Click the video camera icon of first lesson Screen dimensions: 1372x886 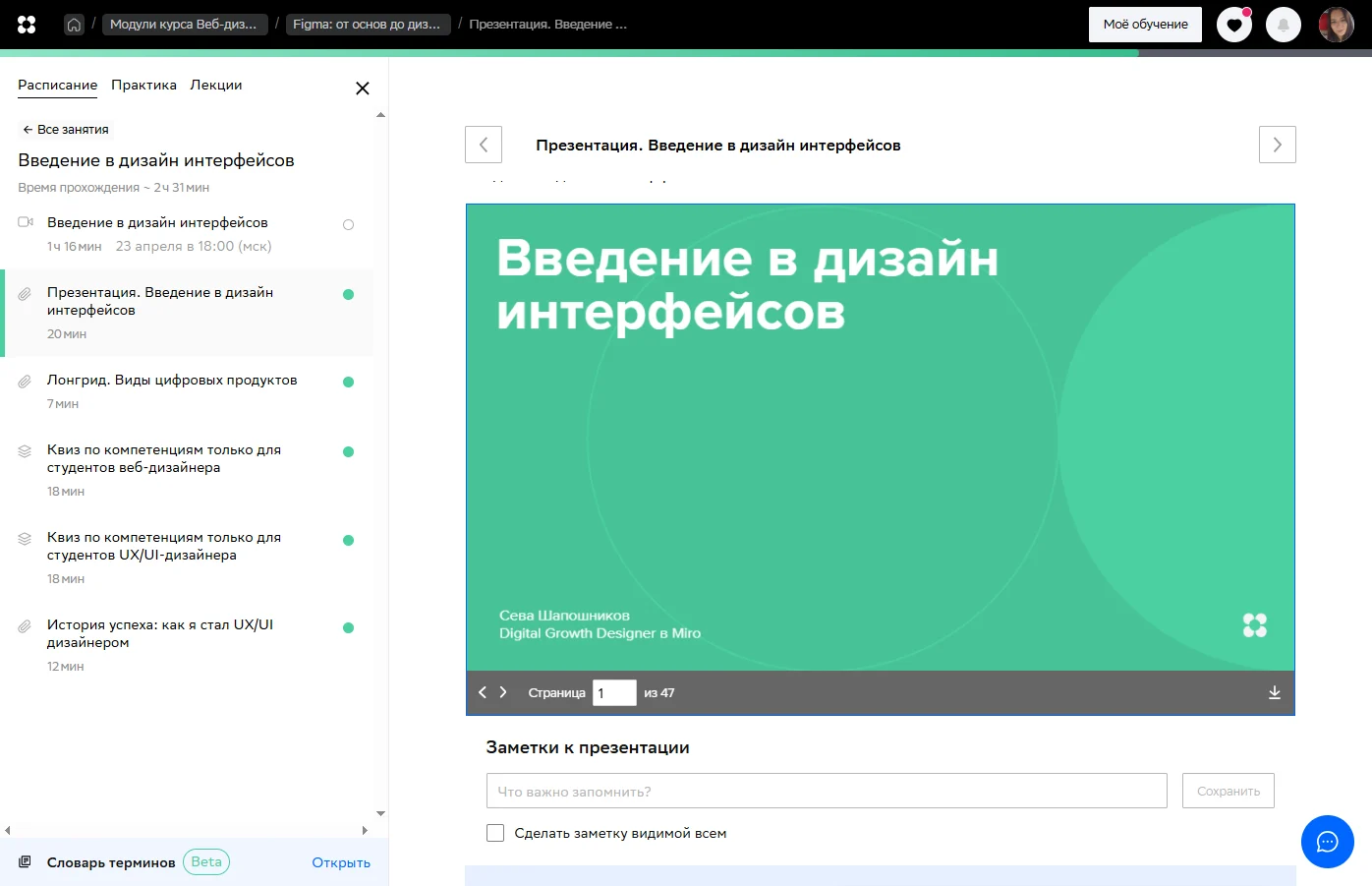click(x=26, y=222)
